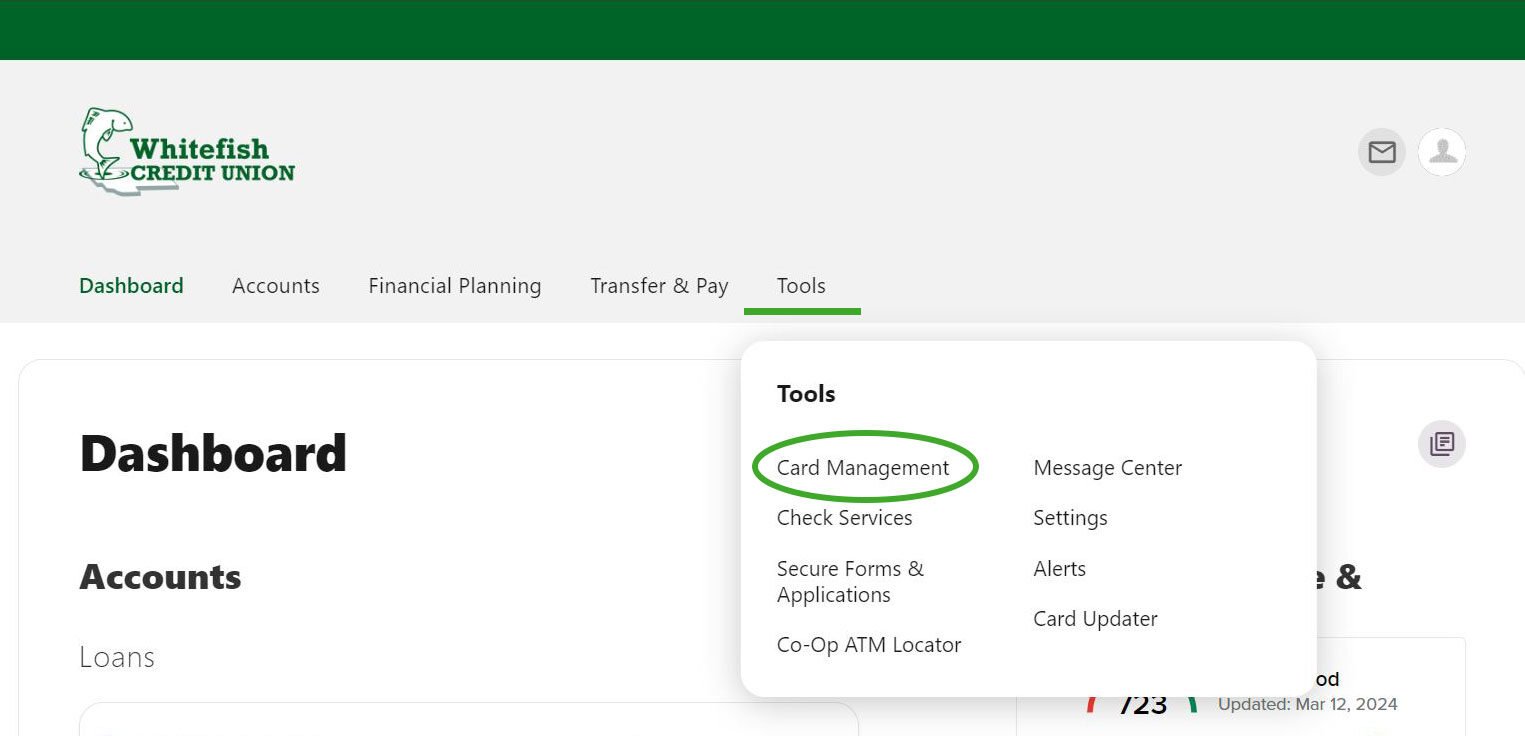Click the Tools heading in dropdown panel
This screenshot has height=736, width=1525.
(x=806, y=394)
